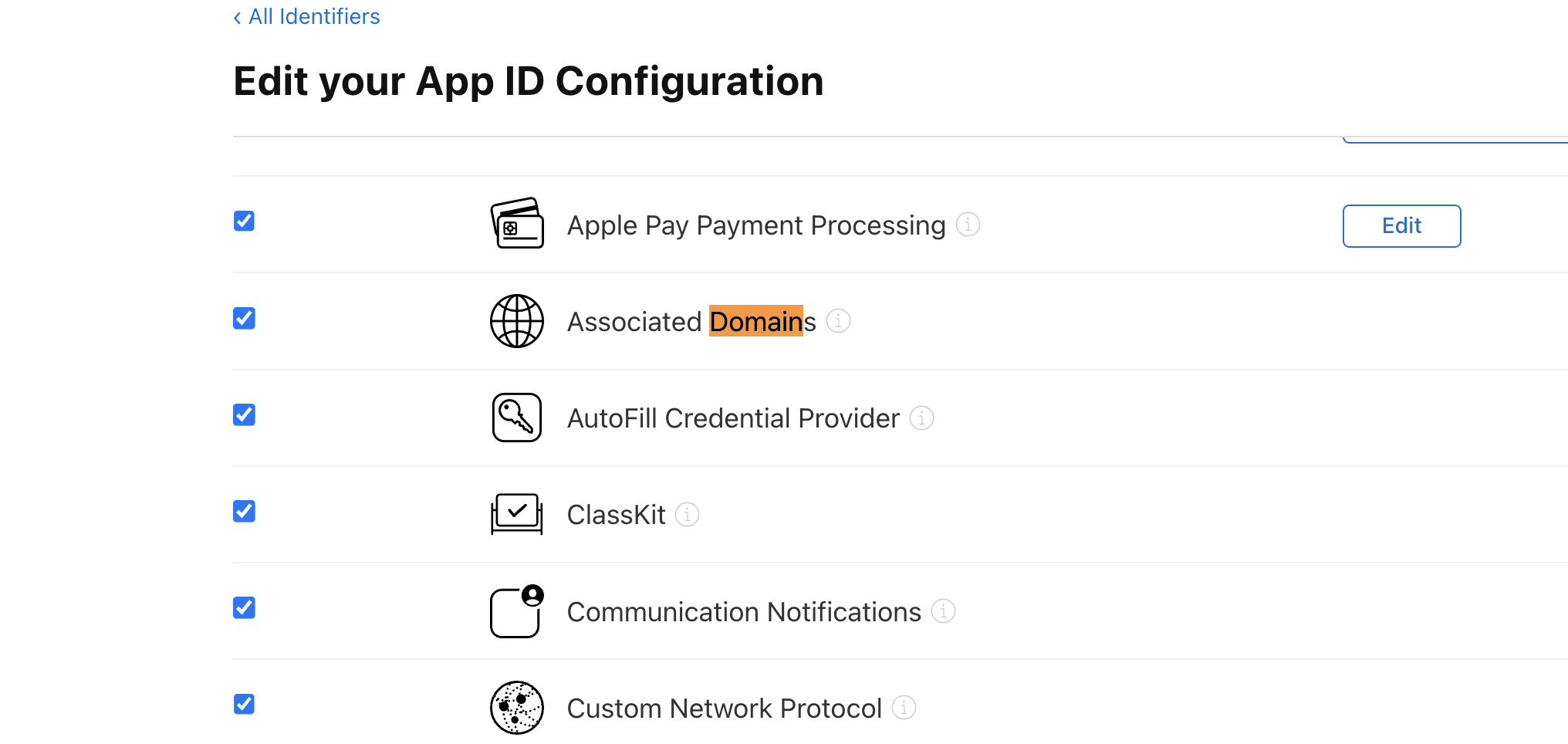This screenshot has width=1568, height=744.
Task: Disable Custom Network Protocol checkbox
Action: click(x=244, y=704)
